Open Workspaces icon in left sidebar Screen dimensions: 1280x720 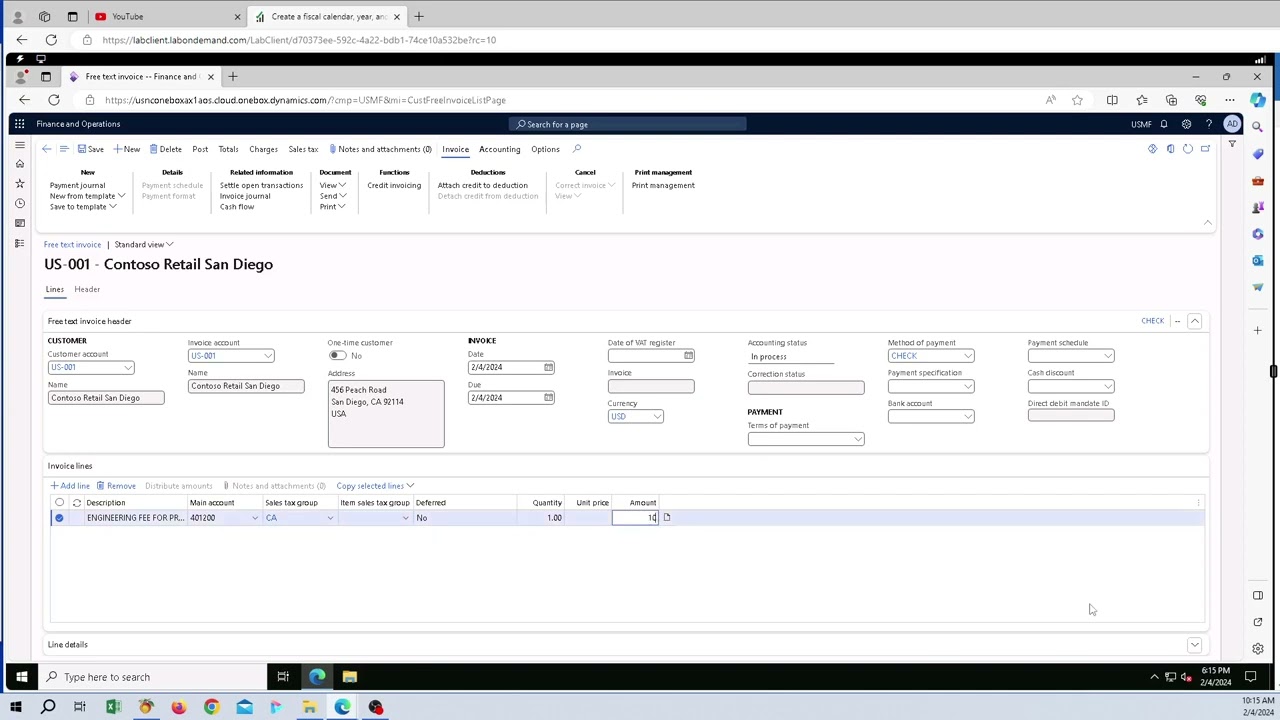(19, 223)
